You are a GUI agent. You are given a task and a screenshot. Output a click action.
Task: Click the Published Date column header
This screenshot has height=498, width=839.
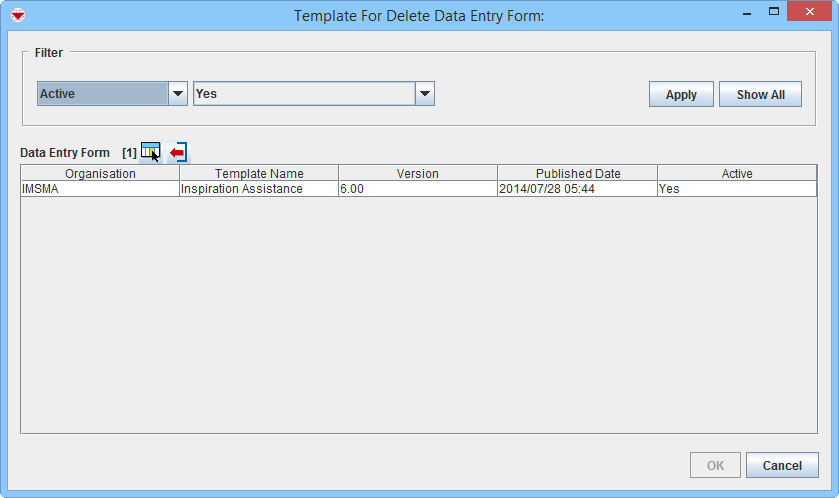(577, 173)
